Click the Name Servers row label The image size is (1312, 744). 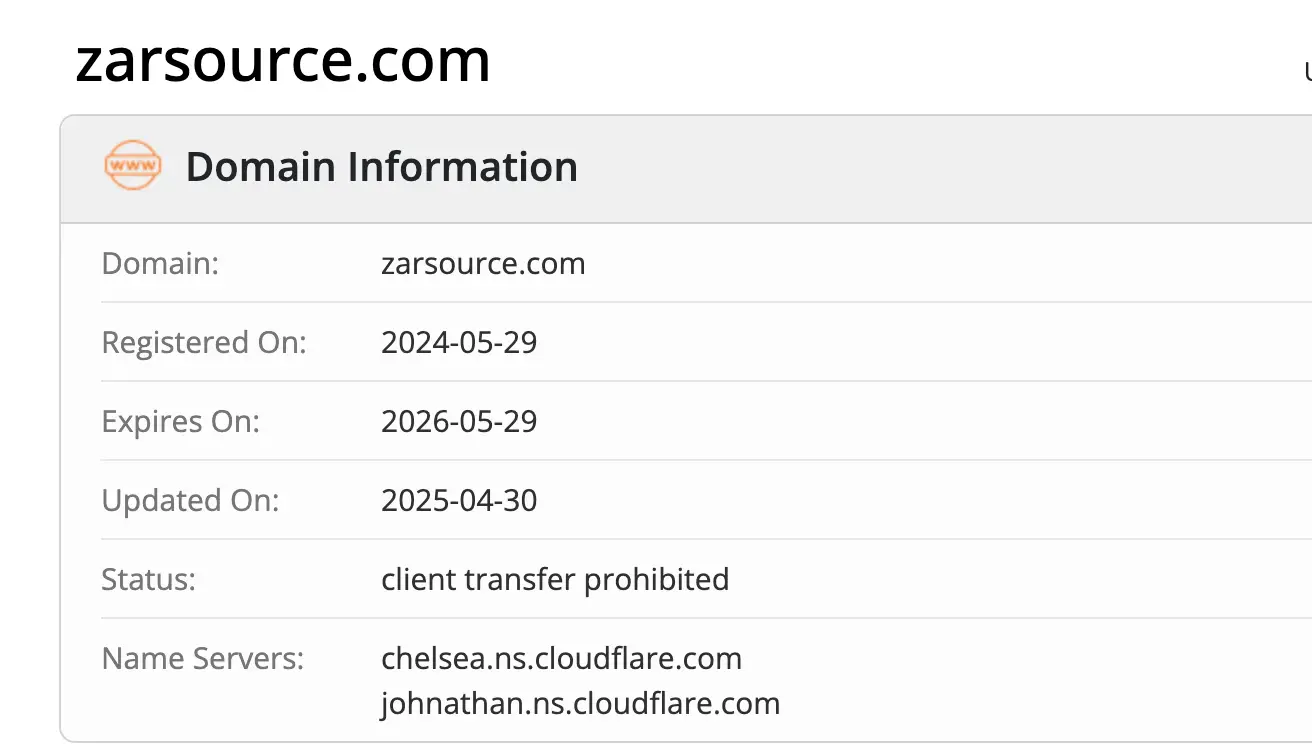click(x=202, y=658)
